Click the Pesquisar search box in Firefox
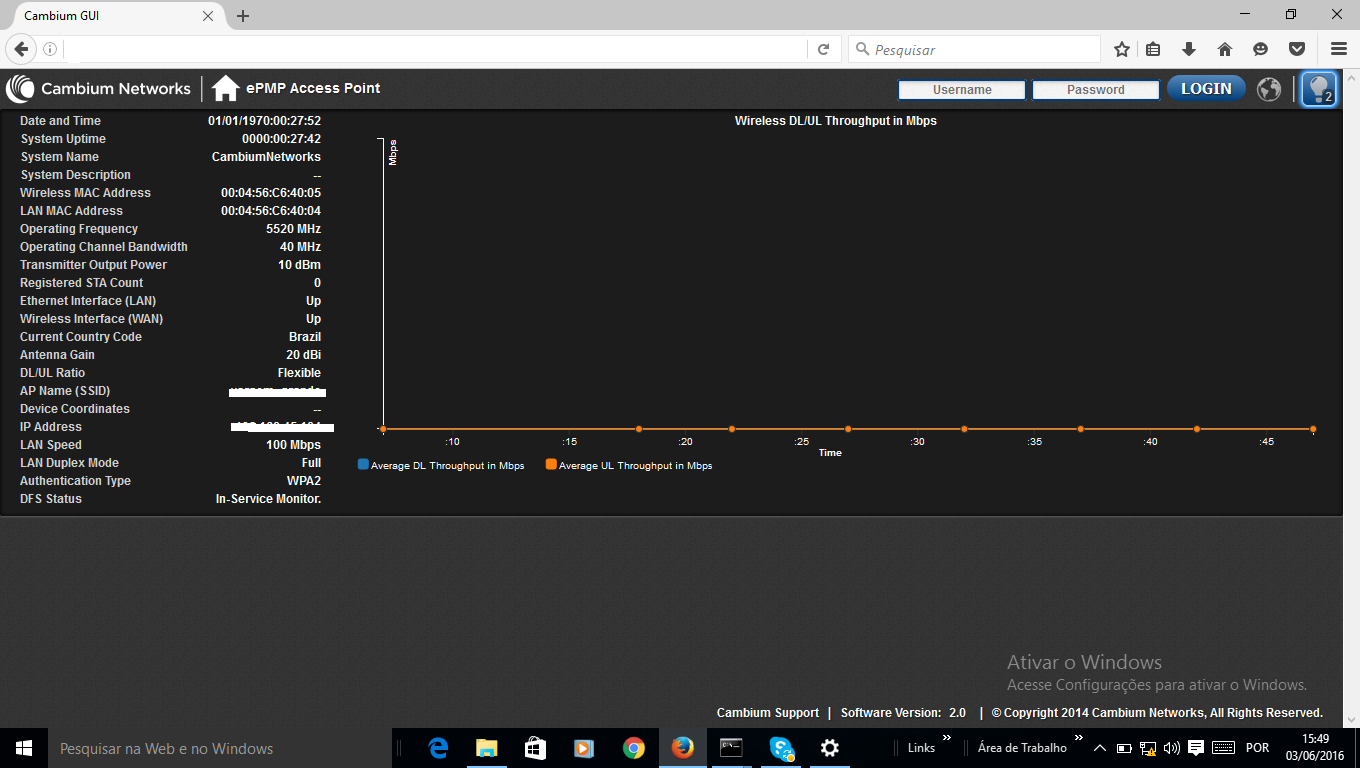The height and width of the screenshot is (768, 1360). tap(974, 49)
